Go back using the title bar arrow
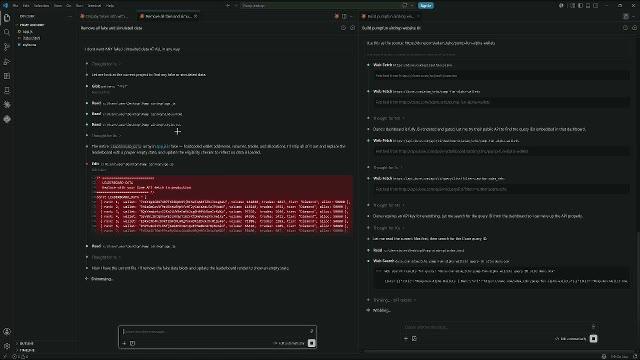This screenshot has width=640, height=360. coord(227,6)
